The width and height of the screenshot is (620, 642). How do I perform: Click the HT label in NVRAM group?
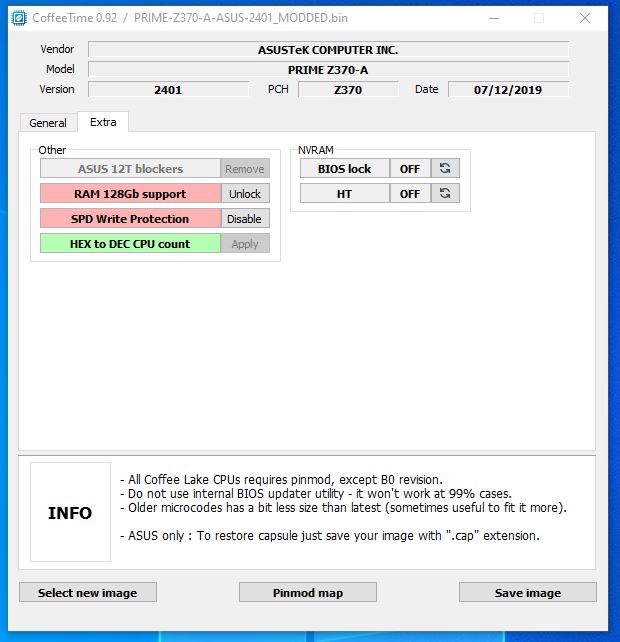[x=344, y=193]
